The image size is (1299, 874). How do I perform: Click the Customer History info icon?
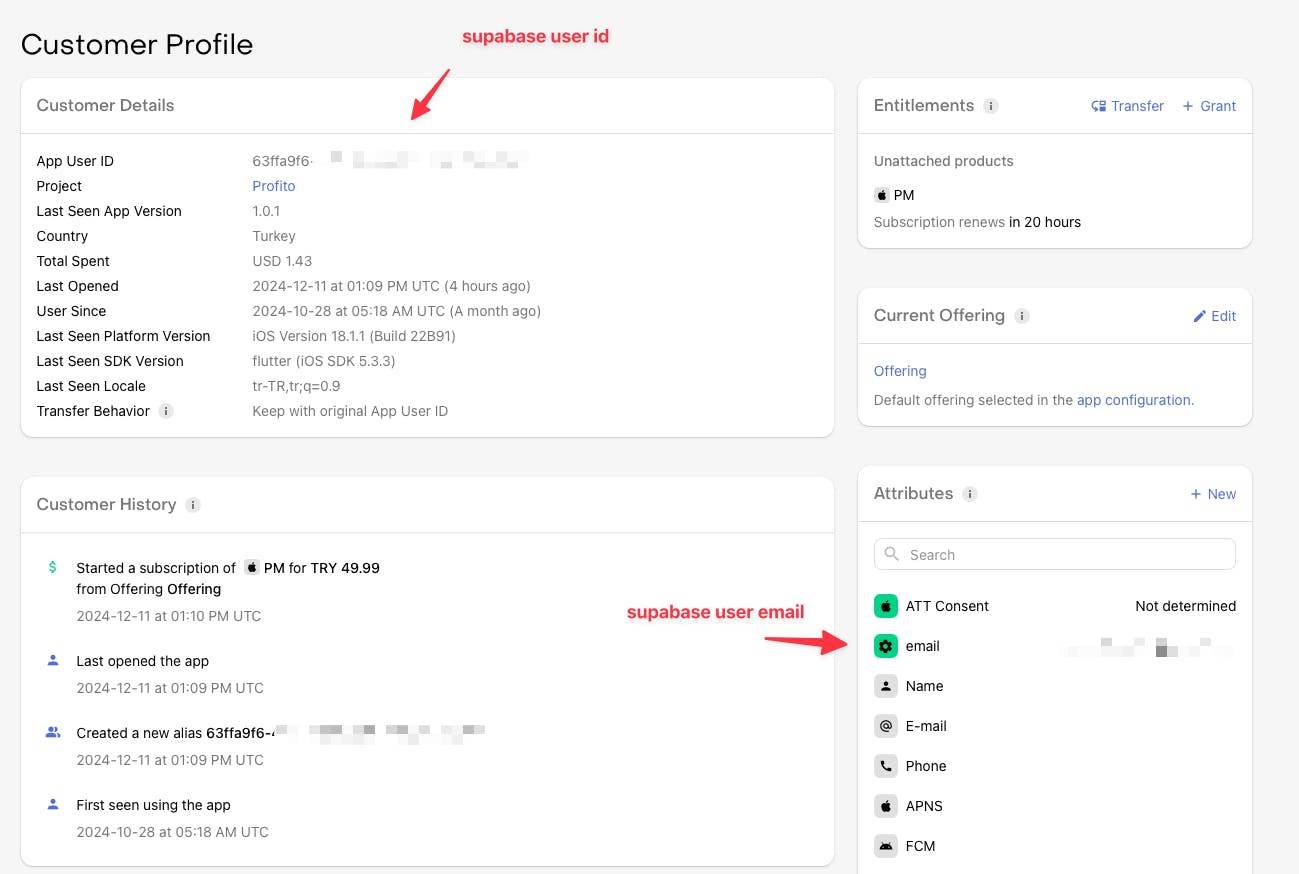(193, 505)
